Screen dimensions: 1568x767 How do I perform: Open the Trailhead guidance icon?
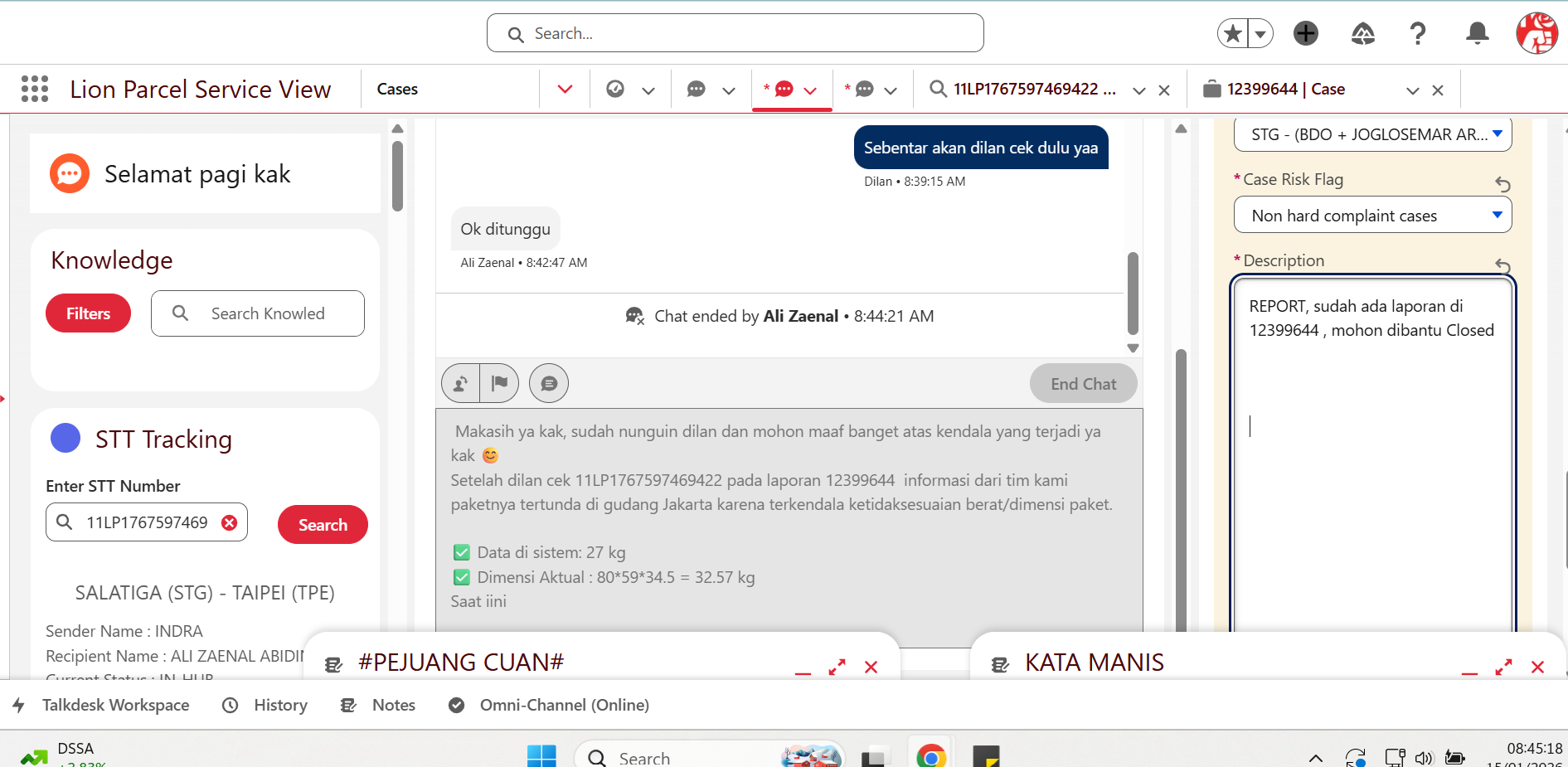tap(1363, 33)
